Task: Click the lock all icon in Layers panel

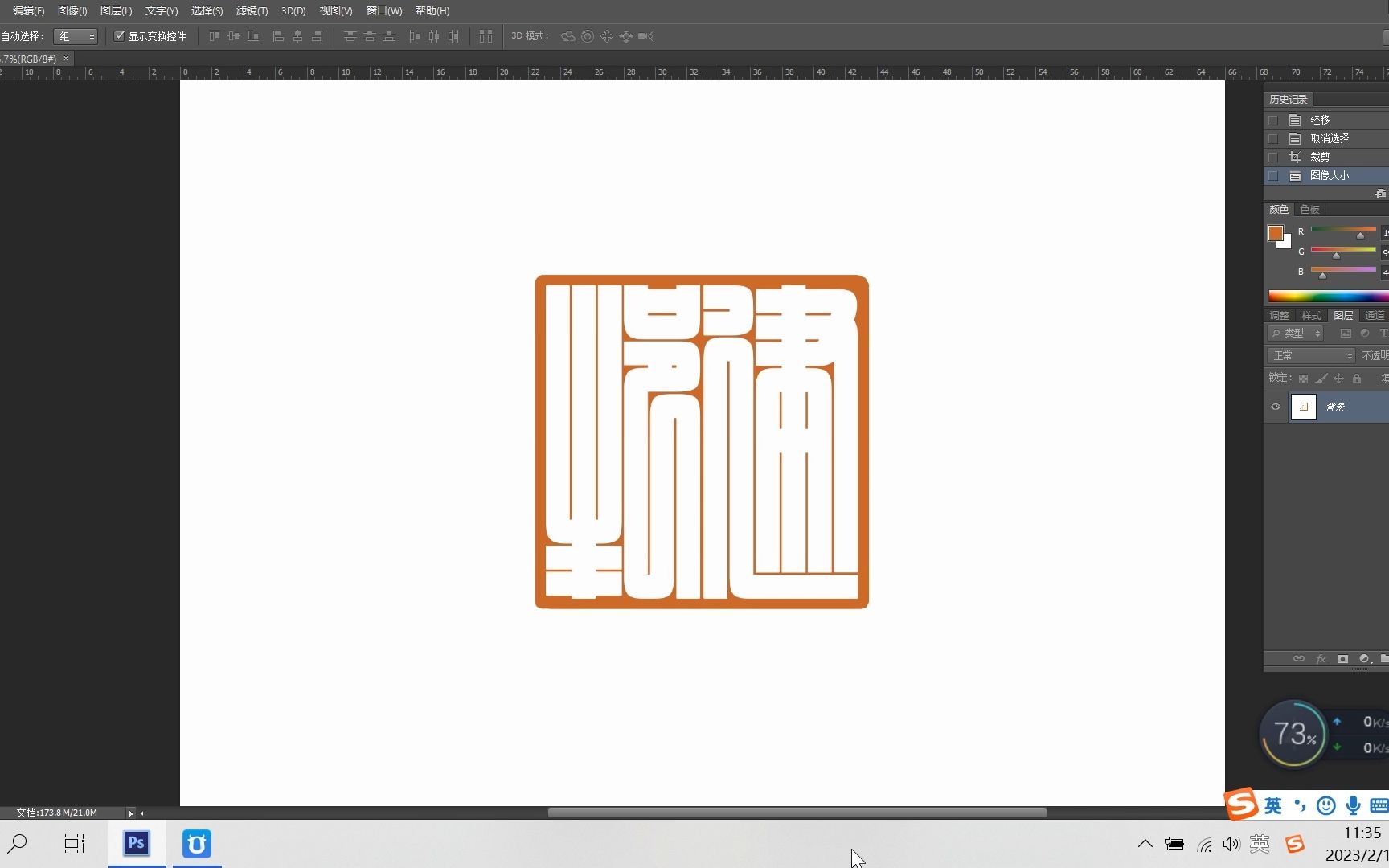Action: 1357,379
